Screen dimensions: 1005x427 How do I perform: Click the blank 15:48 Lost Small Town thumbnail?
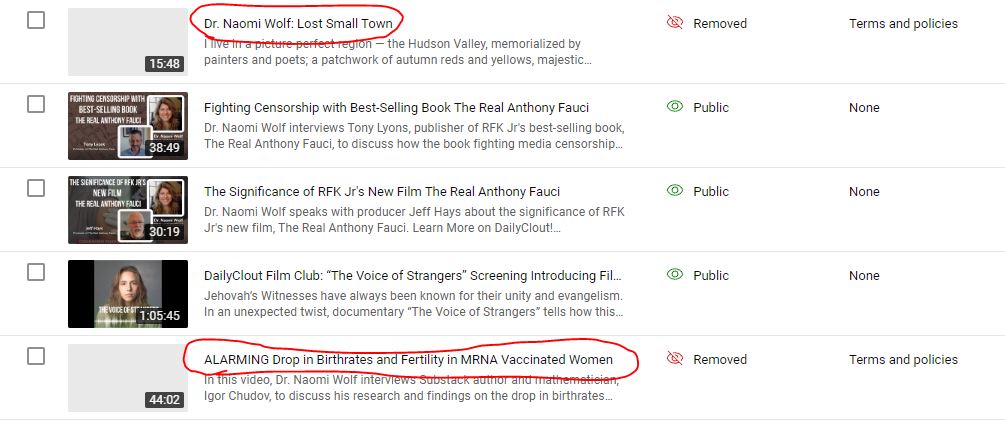[x=127, y=42]
